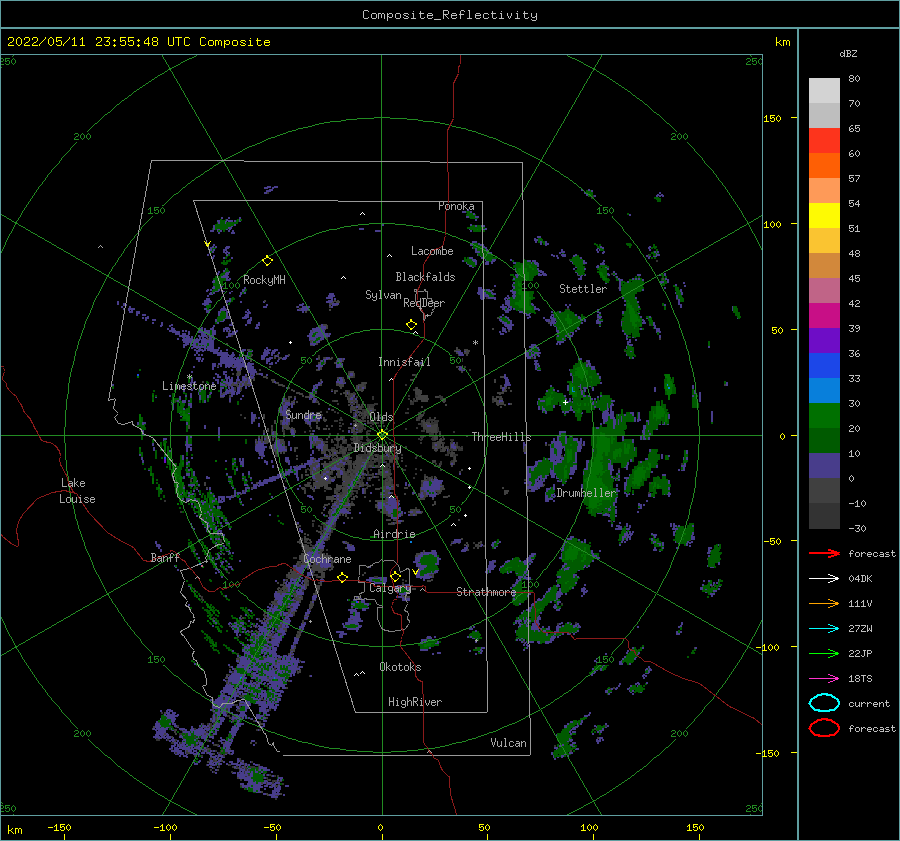Viewport: 900px width, 841px height.
Task: Click the Sylvan label
Action: pos(383,295)
